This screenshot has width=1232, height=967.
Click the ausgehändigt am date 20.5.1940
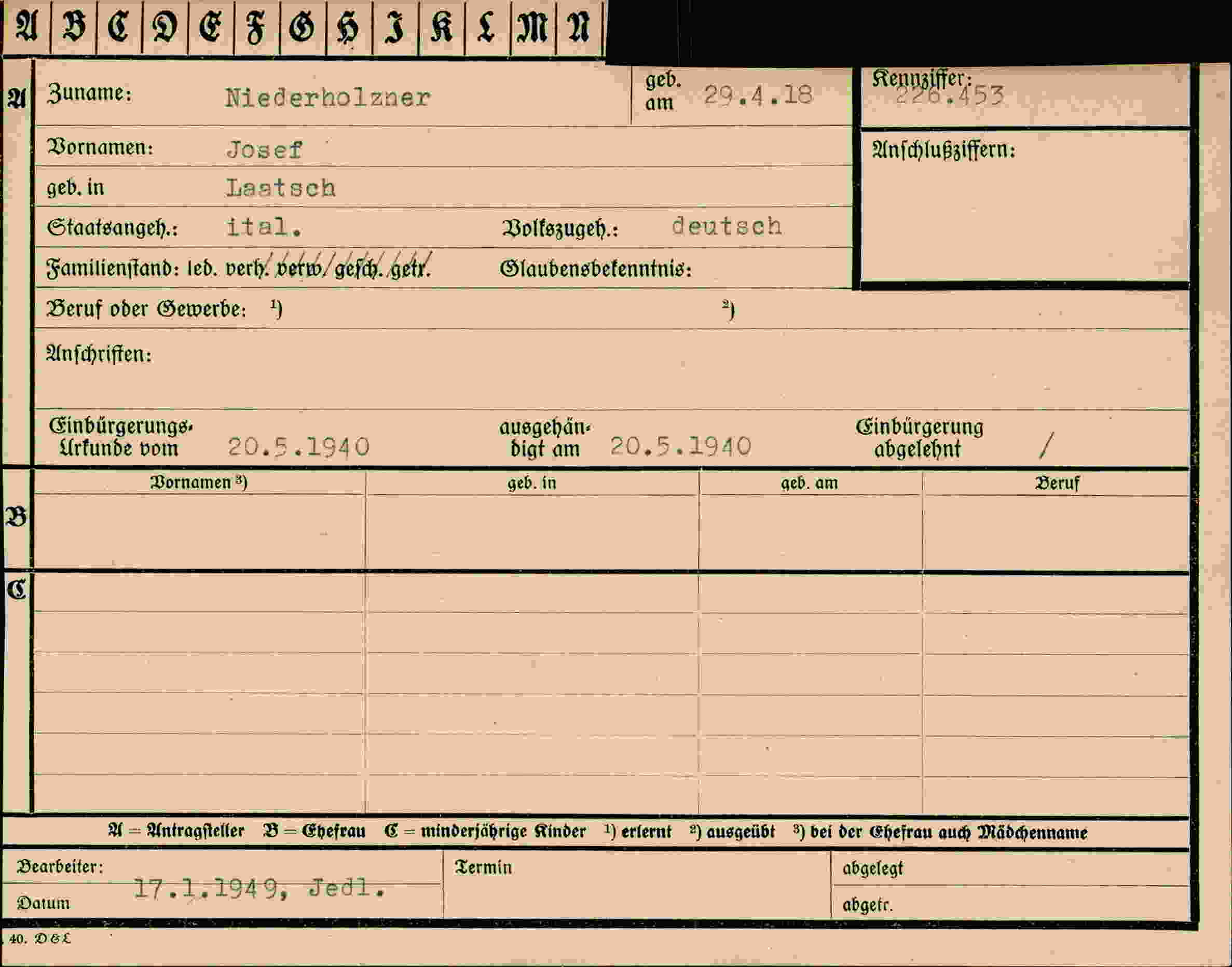pyautogui.click(x=681, y=446)
